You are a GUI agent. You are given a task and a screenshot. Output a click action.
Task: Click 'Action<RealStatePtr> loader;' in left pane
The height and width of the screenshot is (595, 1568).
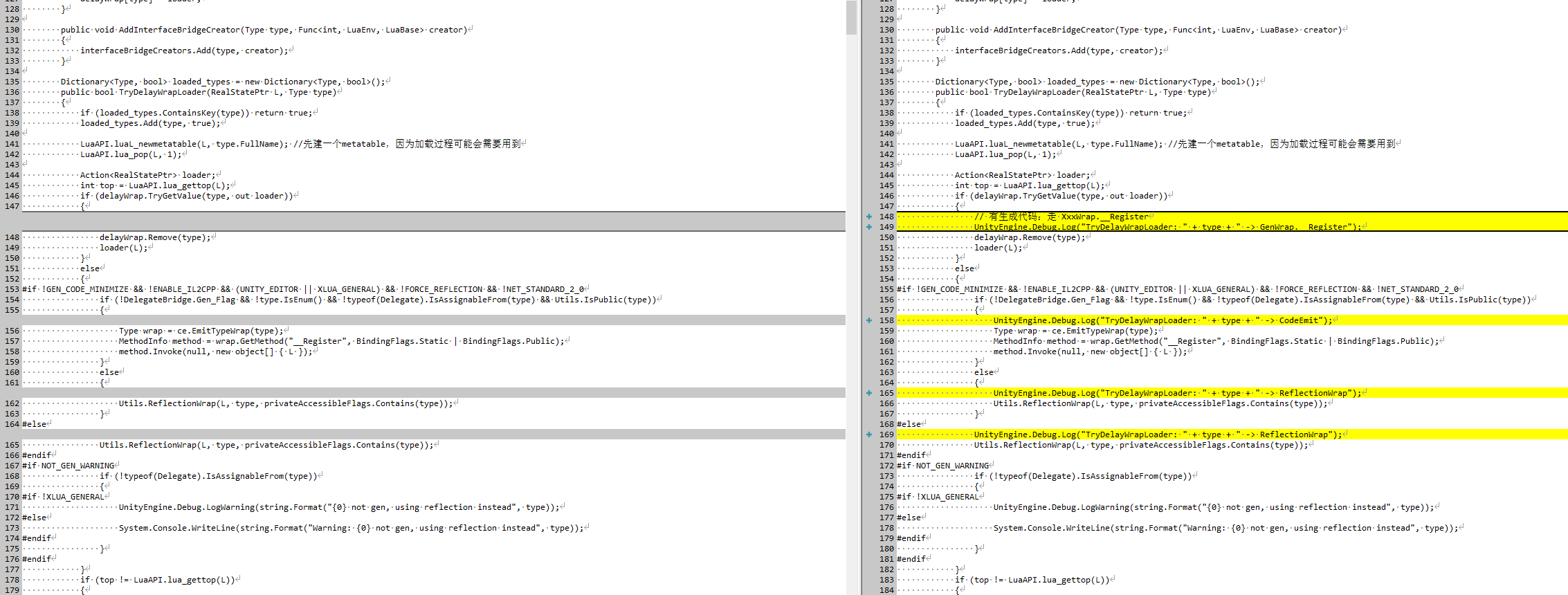(148, 175)
